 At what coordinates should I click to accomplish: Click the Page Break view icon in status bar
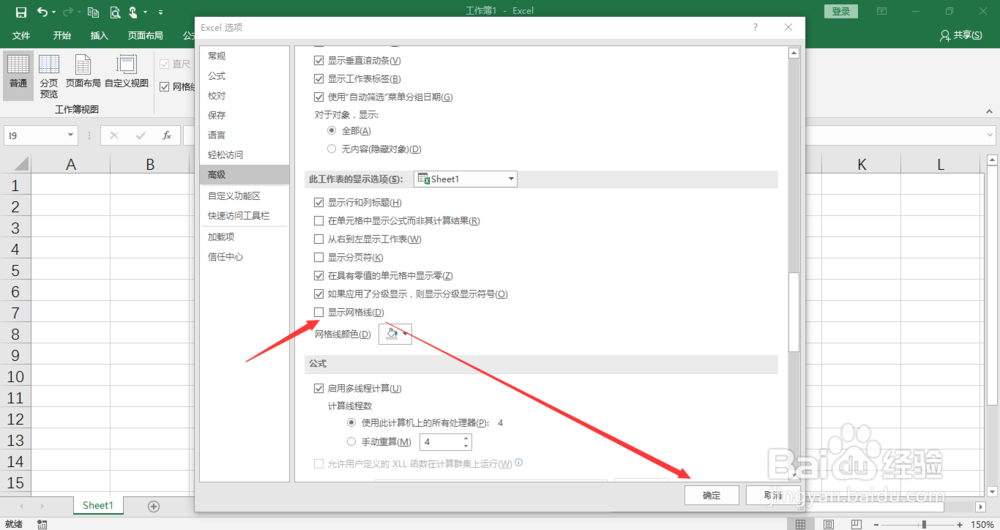[856, 524]
